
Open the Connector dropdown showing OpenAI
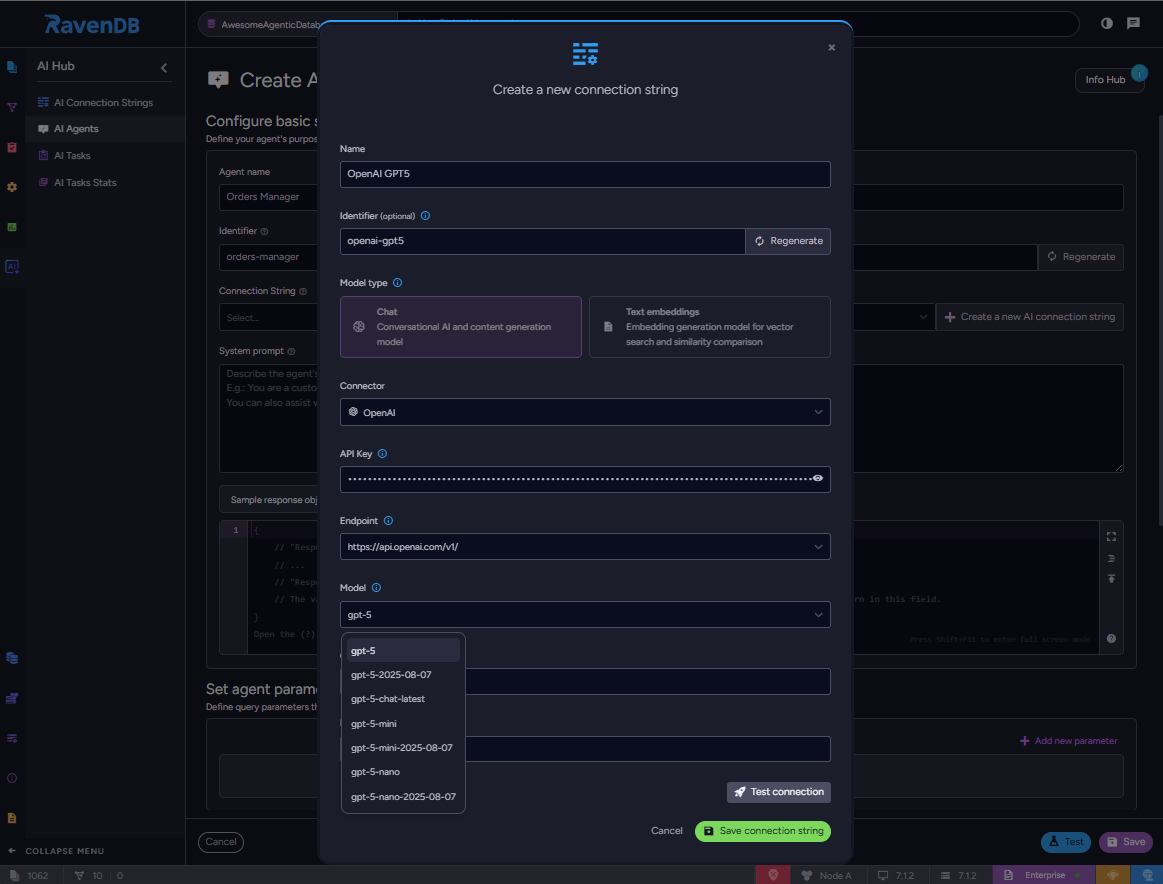click(x=585, y=412)
